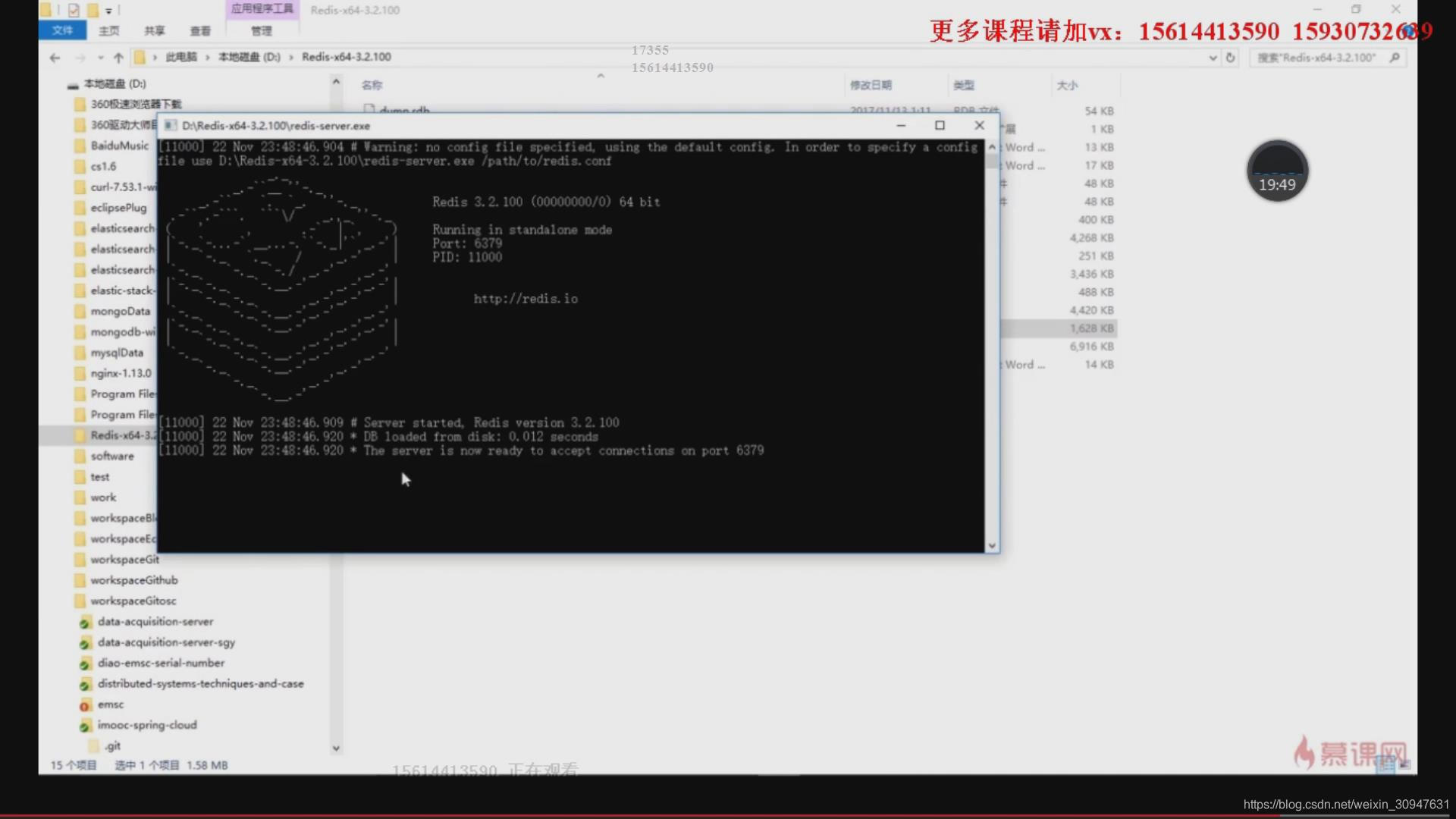Screen dimensions: 1456x819
Task: Click the test folder icon
Action: [80, 477]
